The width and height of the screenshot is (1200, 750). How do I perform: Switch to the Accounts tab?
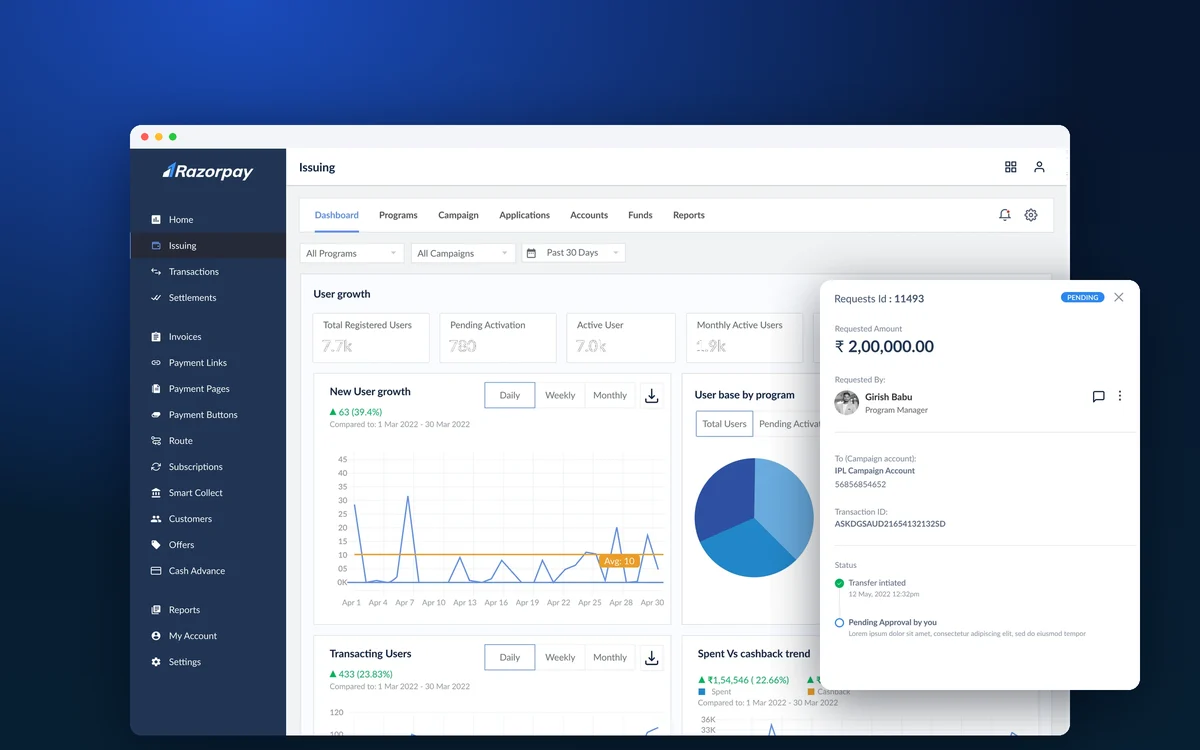pos(589,215)
